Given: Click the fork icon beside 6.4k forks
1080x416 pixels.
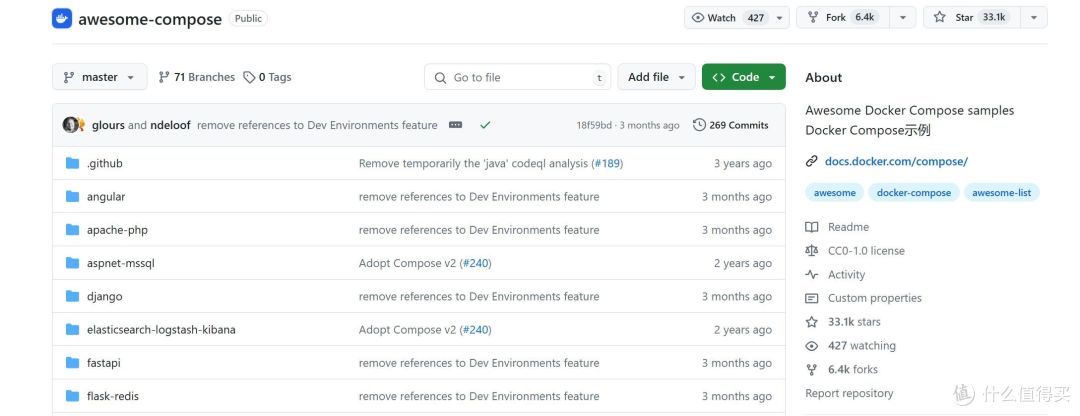Looking at the screenshot, I should (x=812, y=369).
